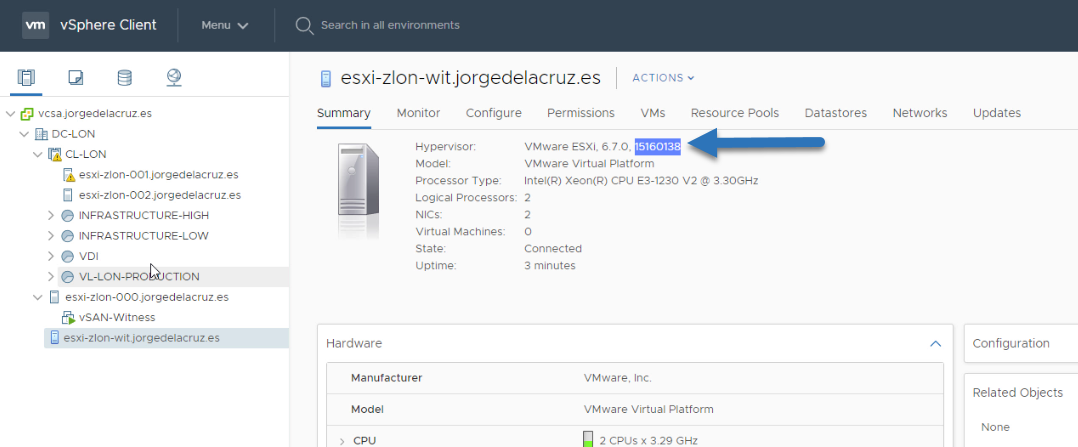Click the host icon beside esxi-zlon-wit in tree

pos(54,338)
